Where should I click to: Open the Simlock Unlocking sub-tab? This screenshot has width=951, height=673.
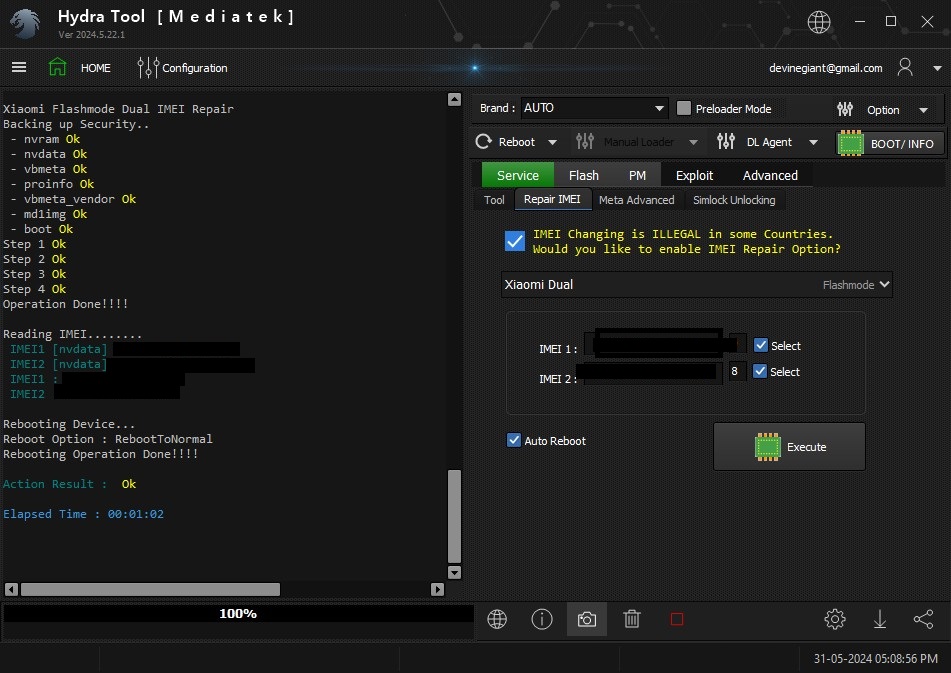734,199
